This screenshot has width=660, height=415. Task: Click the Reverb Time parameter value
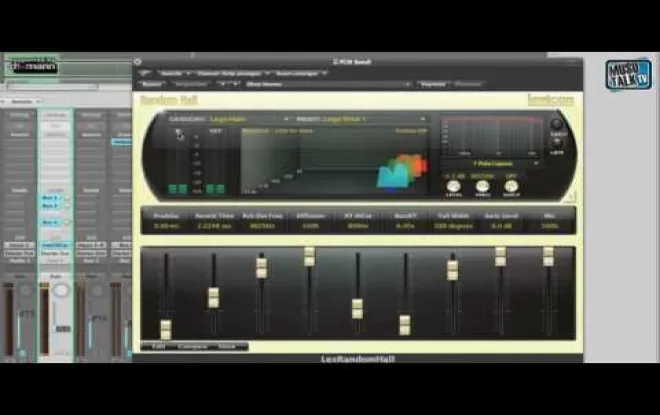(214, 226)
